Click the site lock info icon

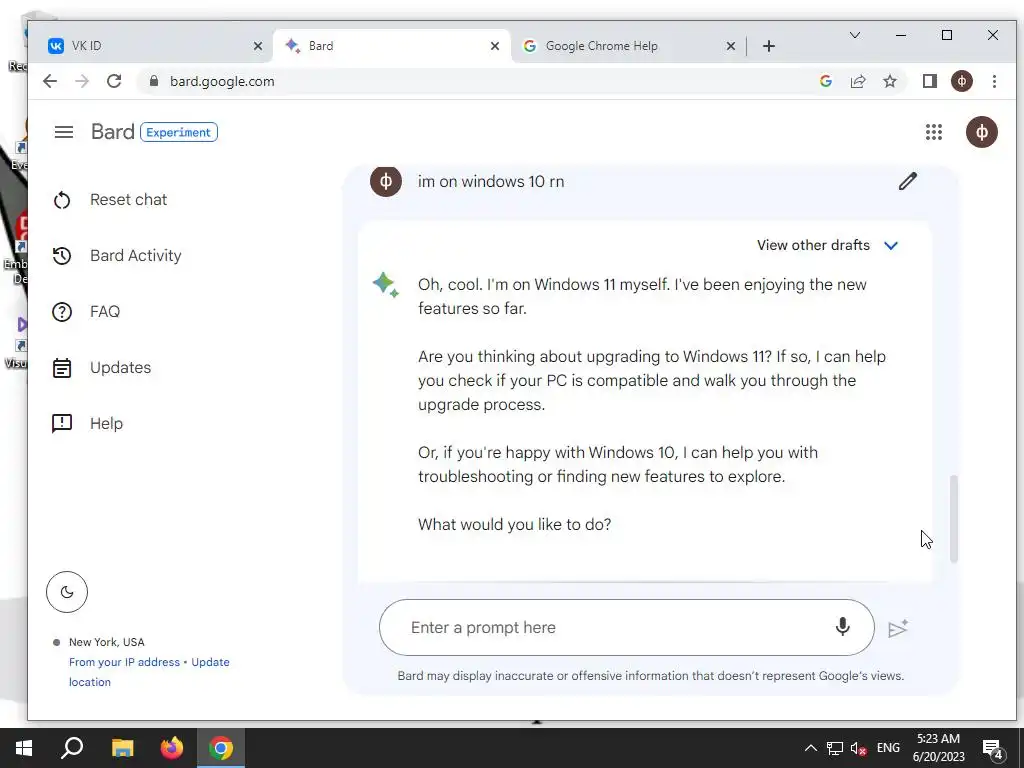(153, 81)
